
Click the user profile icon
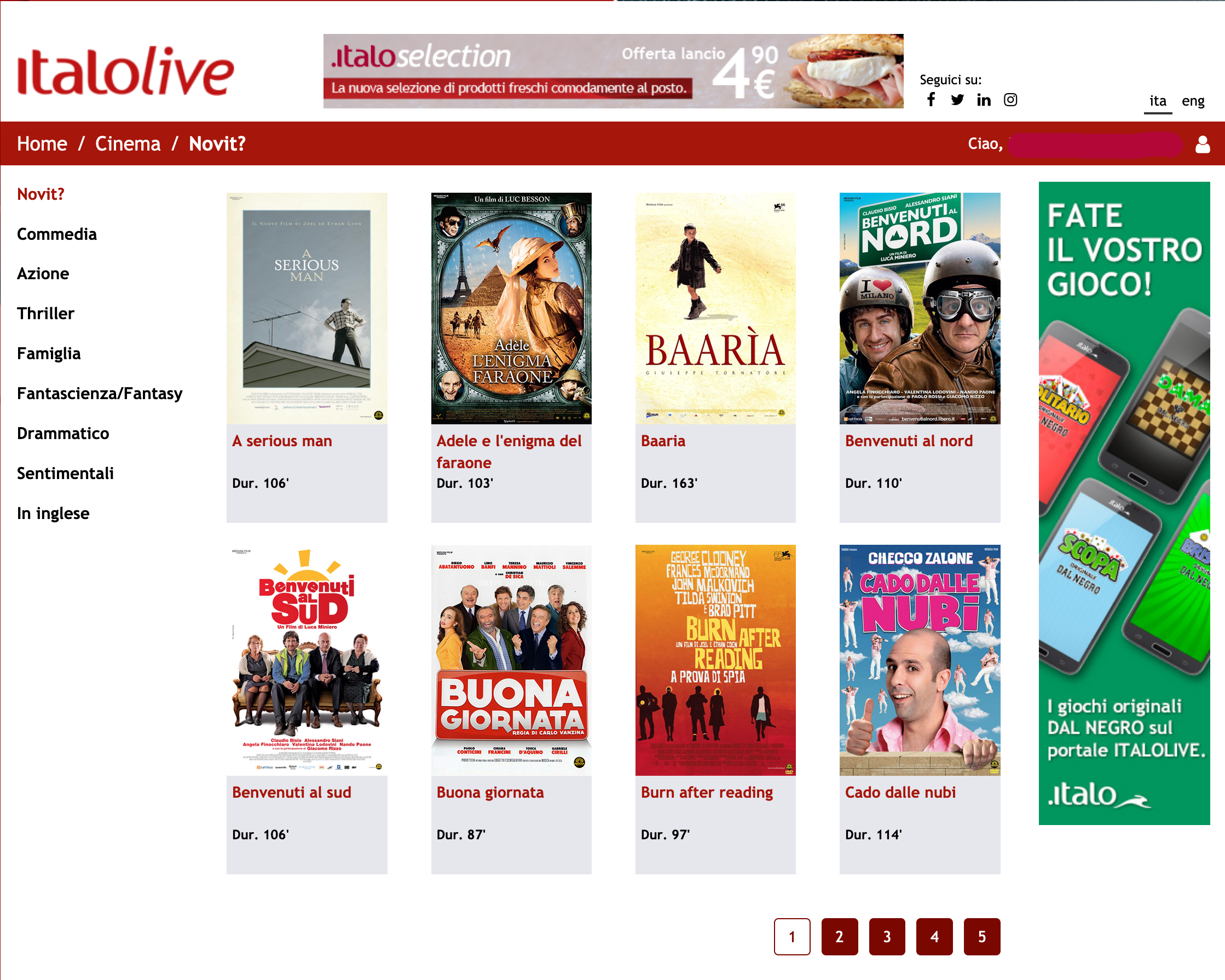point(1202,144)
